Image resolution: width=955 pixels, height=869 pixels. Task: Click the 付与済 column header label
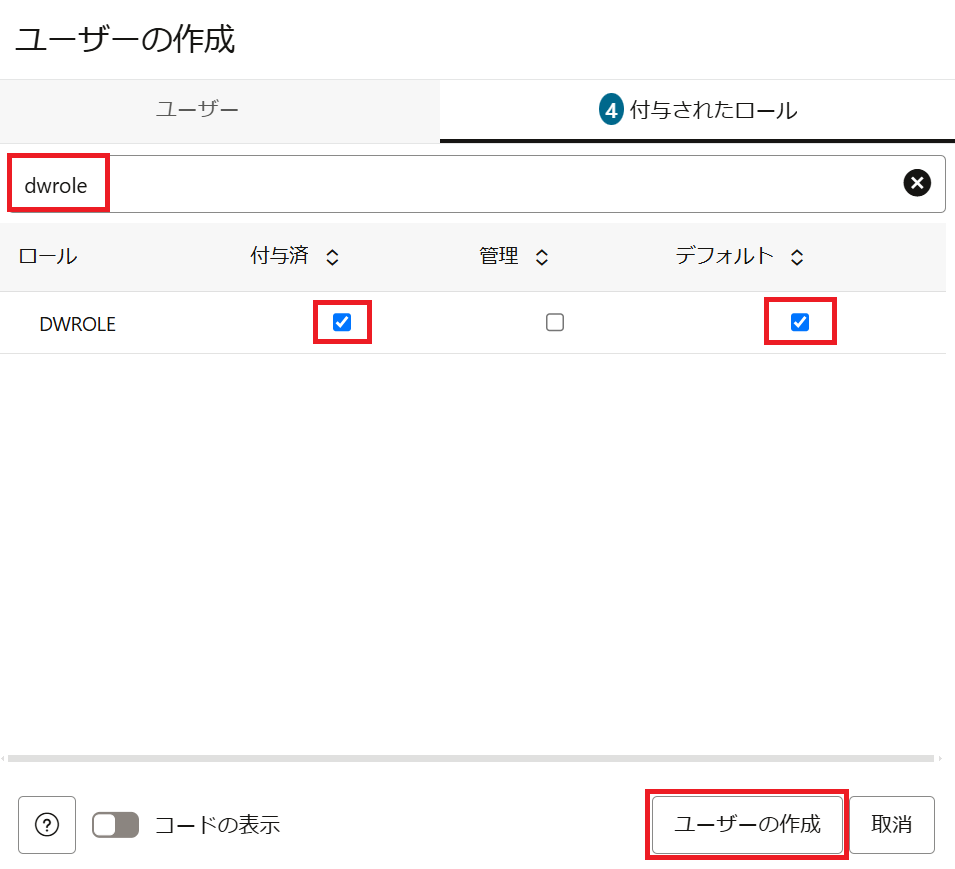point(279,256)
